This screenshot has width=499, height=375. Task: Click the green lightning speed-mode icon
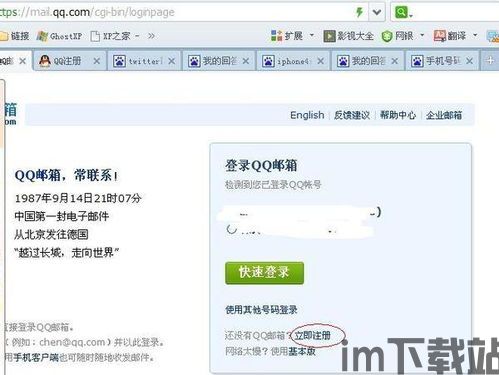[359, 13]
